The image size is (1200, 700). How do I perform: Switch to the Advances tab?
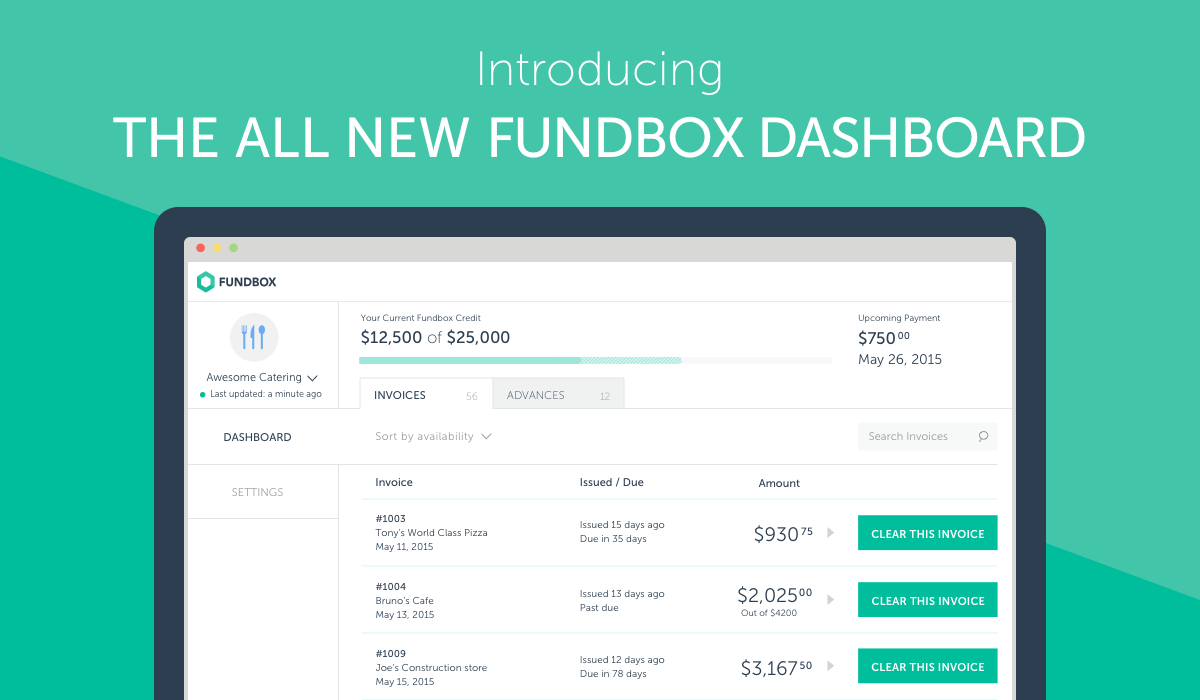[558, 395]
